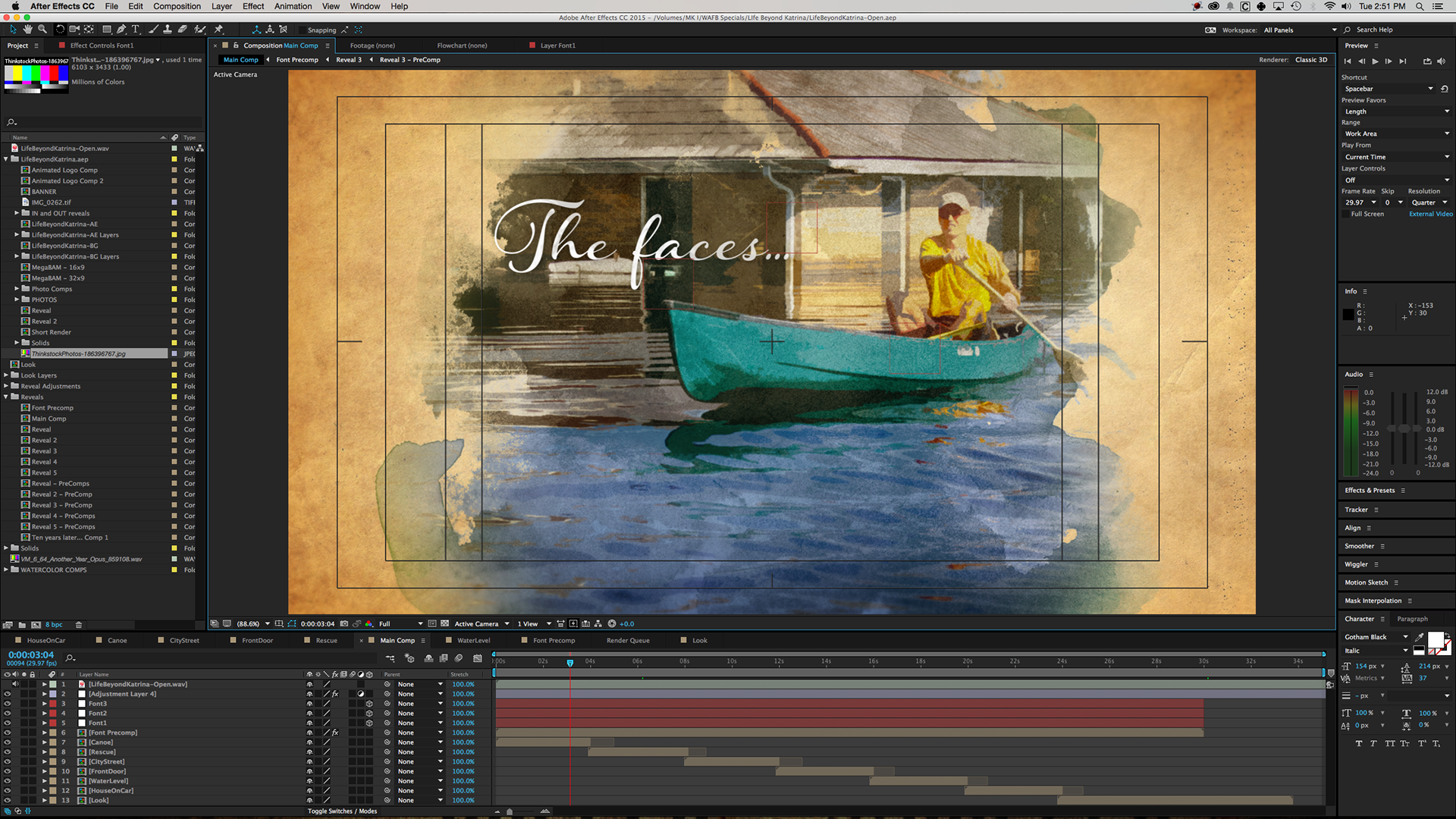Hide the Font3 layer with eye toggle

pos(8,704)
